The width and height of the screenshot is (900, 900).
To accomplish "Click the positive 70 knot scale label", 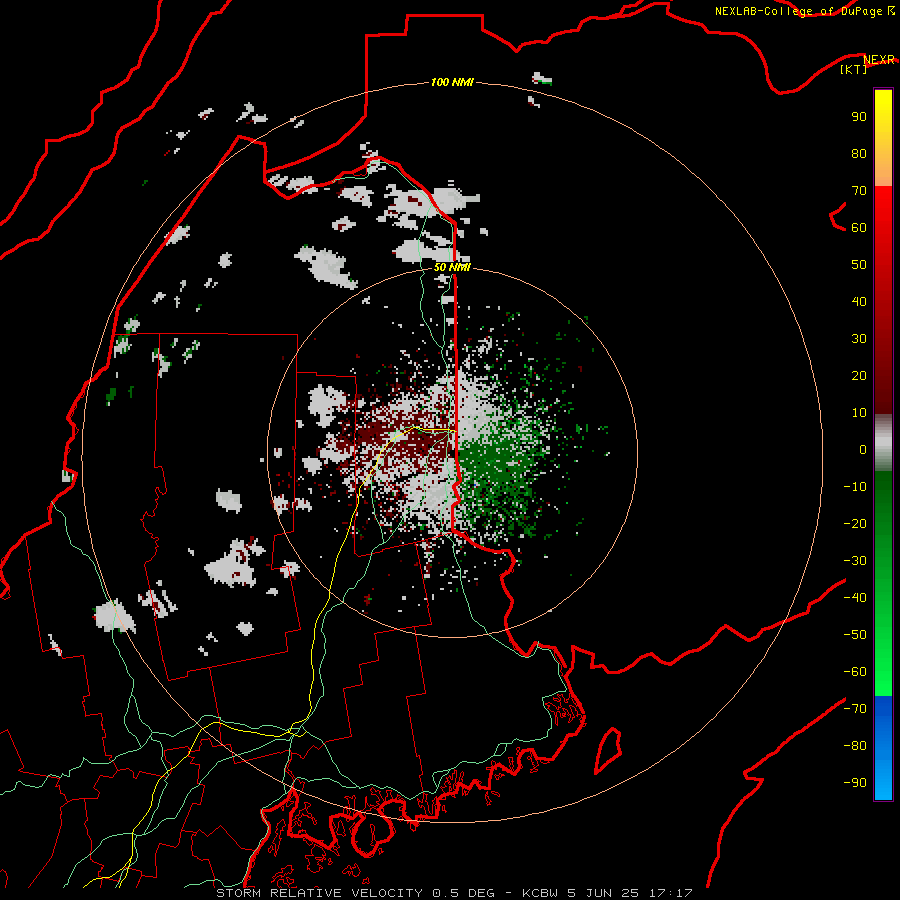I will 859,191.
